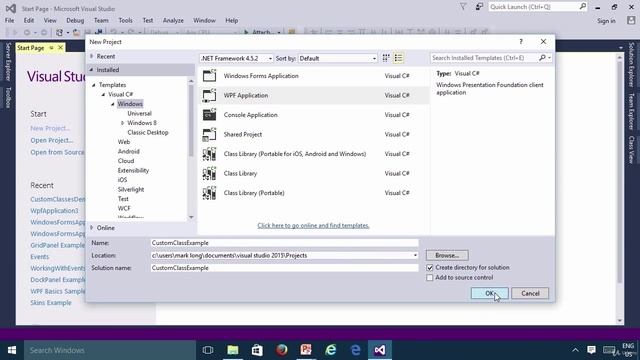Switch to the Start Page tab
Image resolution: width=640 pixels, height=360 pixels.
(x=31, y=48)
